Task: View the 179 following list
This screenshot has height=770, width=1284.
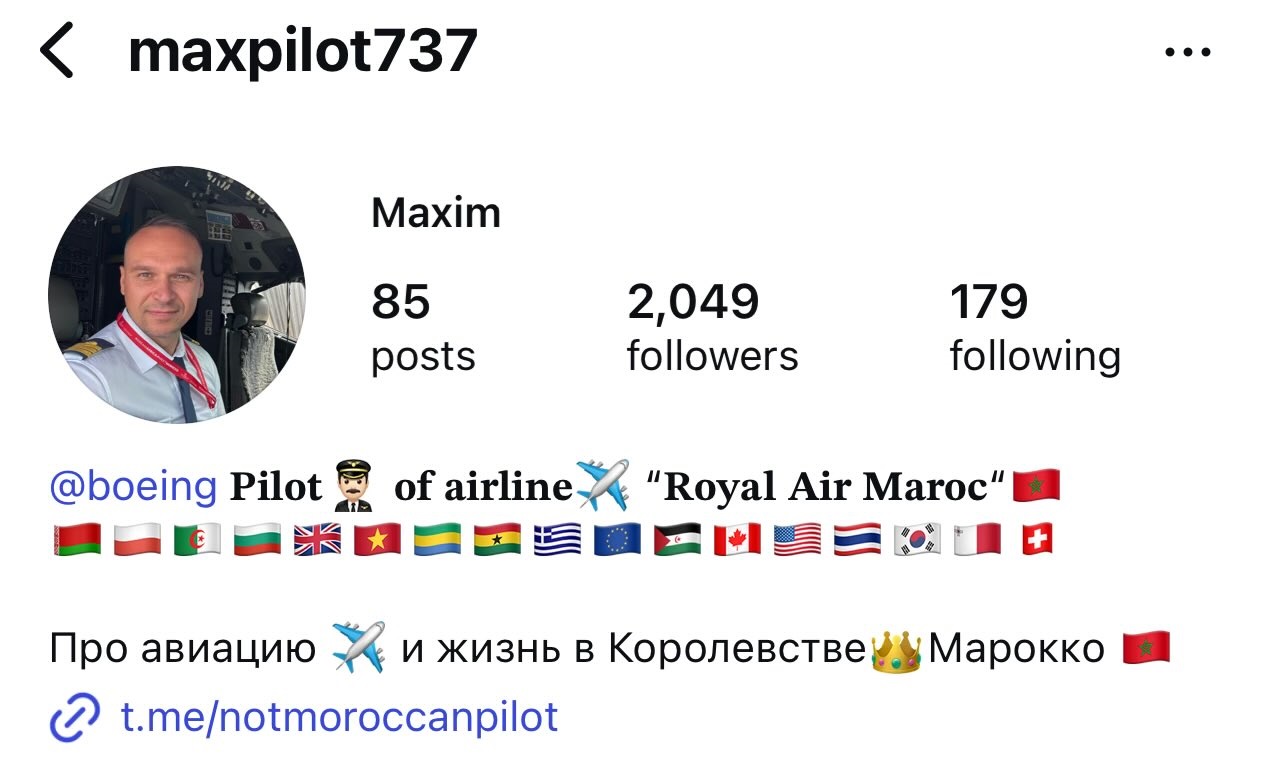Action: [x=1035, y=328]
